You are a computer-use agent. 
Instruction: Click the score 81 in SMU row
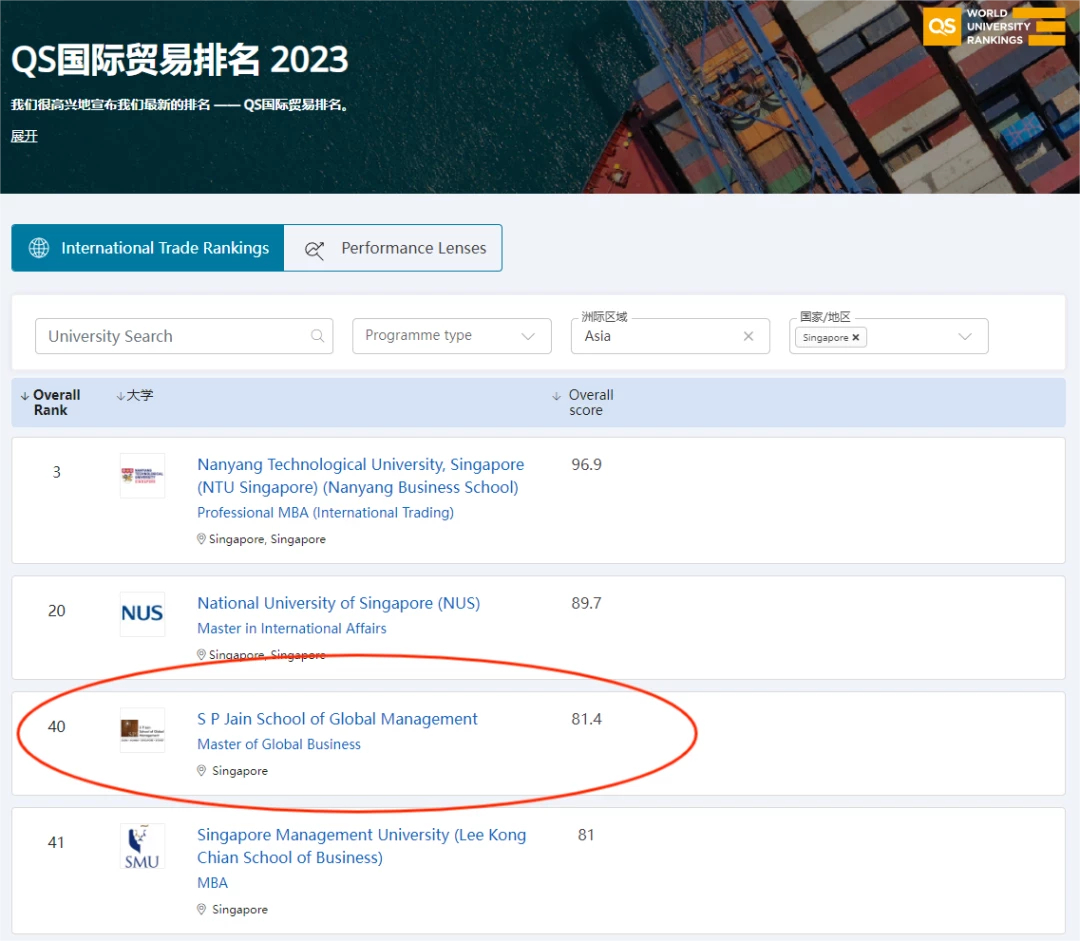point(585,835)
